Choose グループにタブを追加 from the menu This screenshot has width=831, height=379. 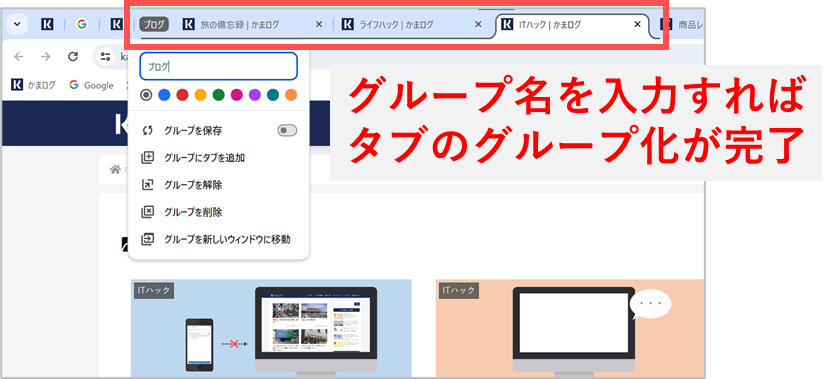point(218,157)
